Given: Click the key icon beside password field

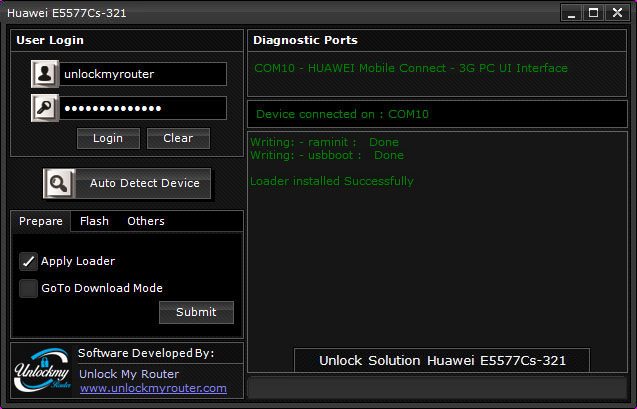Looking at the screenshot, I should 45,108.
